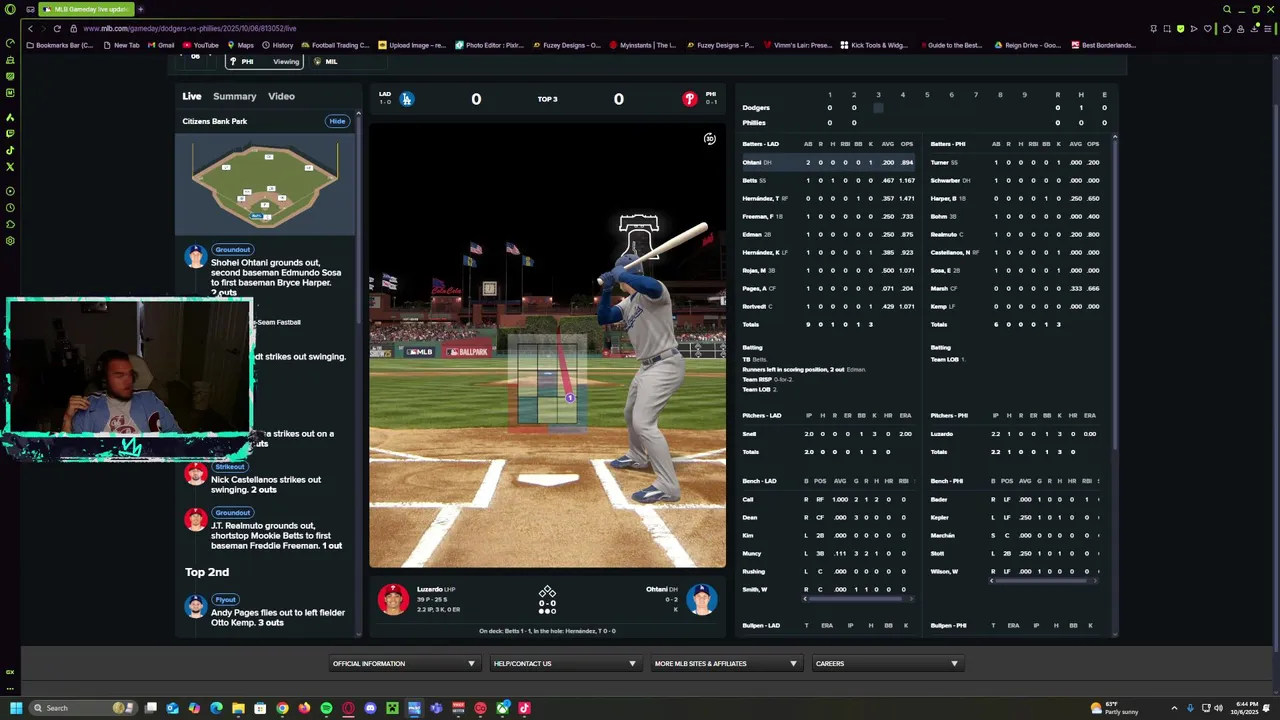The height and width of the screenshot is (720, 1280).
Task: Expand More MLB Sites & Affiliates dropdown
Action: tap(725, 663)
